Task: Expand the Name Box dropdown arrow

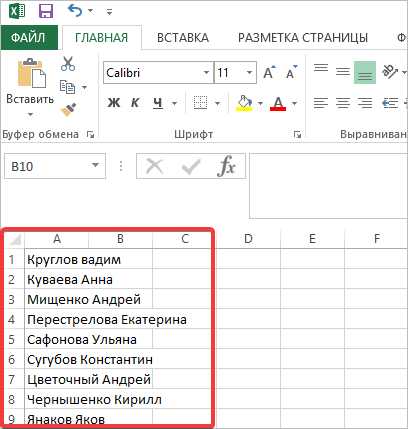Action: (95, 165)
